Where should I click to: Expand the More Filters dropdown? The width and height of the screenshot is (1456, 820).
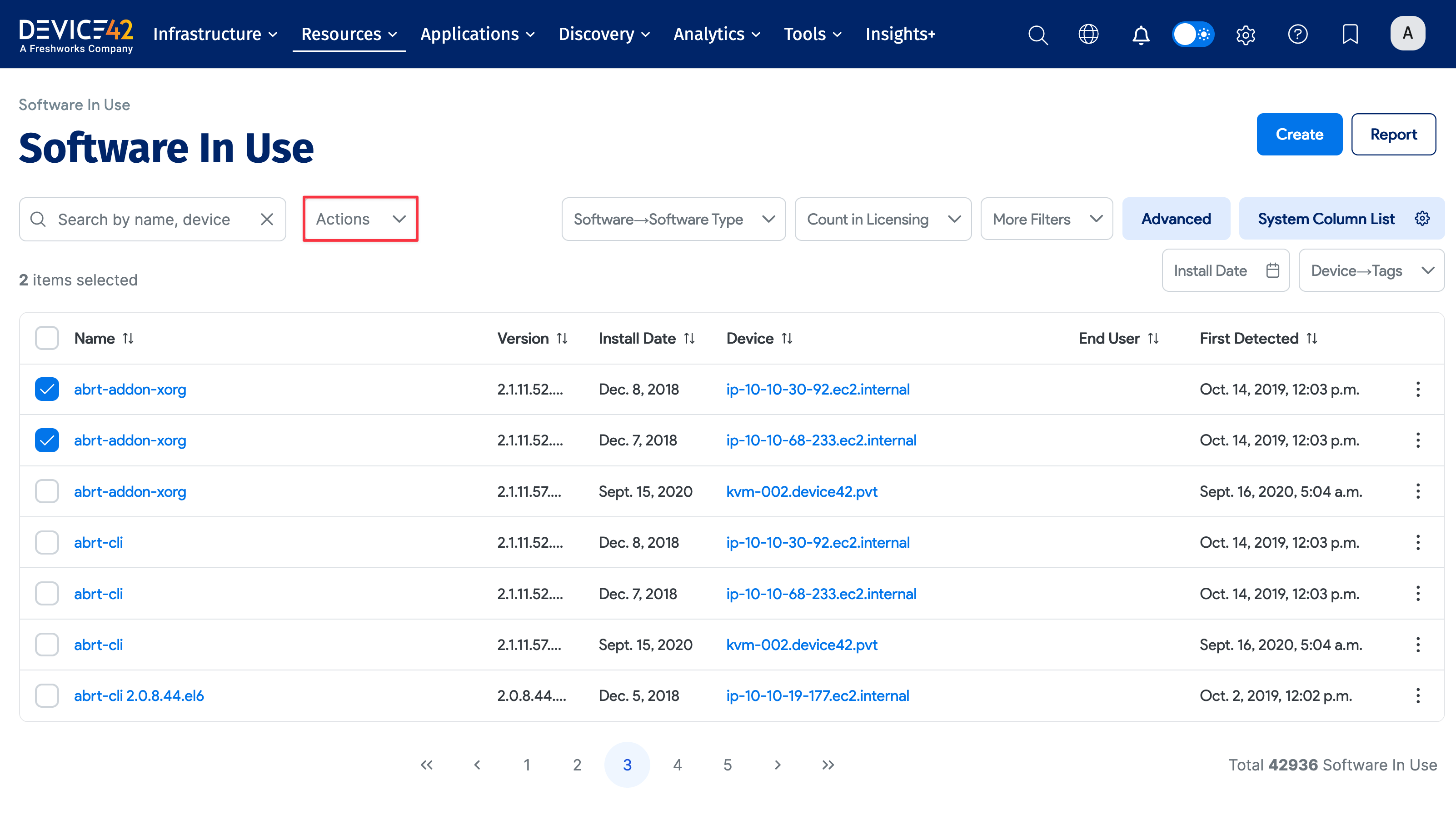pyautogui.click(x=1047, y=220)
